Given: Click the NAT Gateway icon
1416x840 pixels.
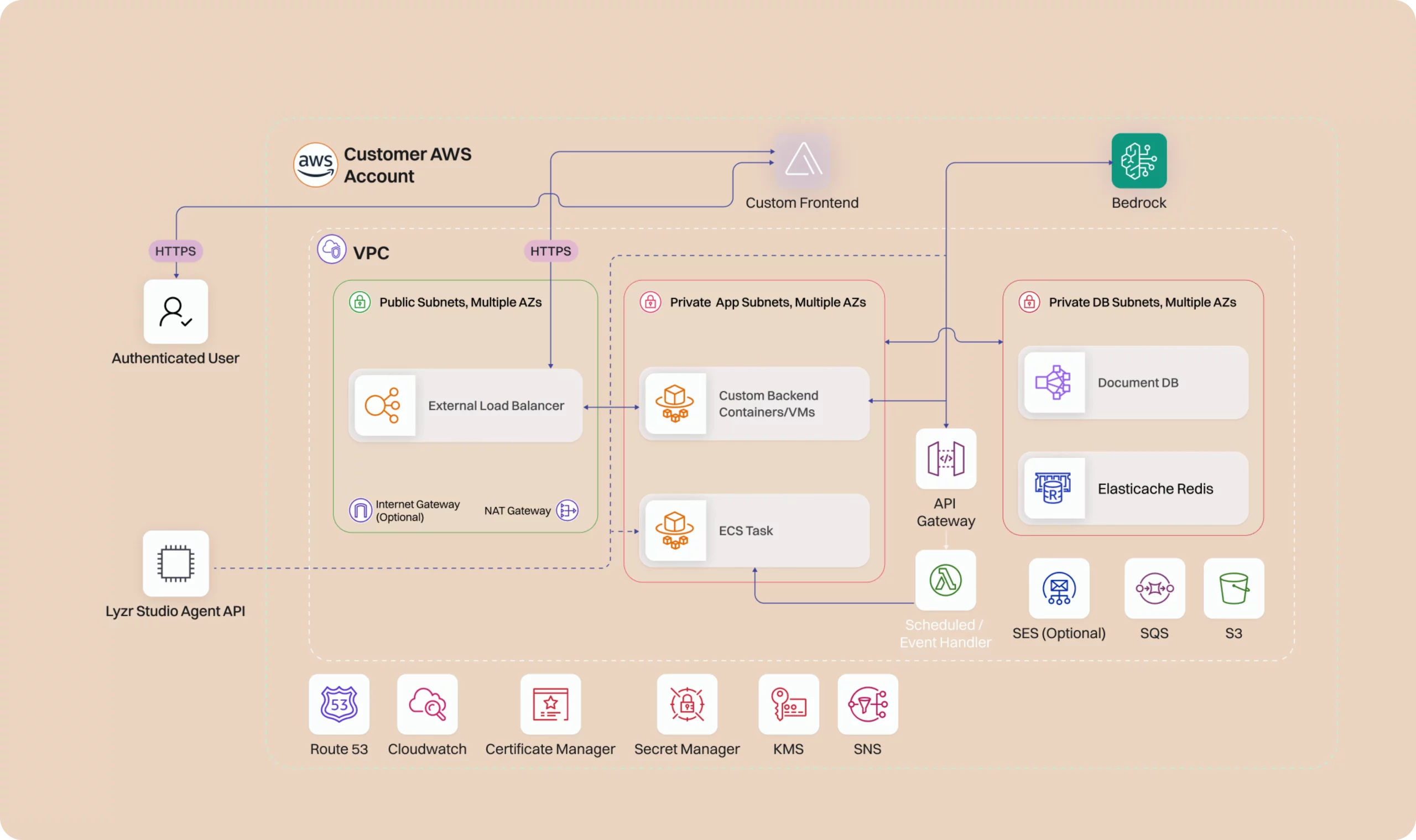Looking at the screenshot, I should coord(566,510).
